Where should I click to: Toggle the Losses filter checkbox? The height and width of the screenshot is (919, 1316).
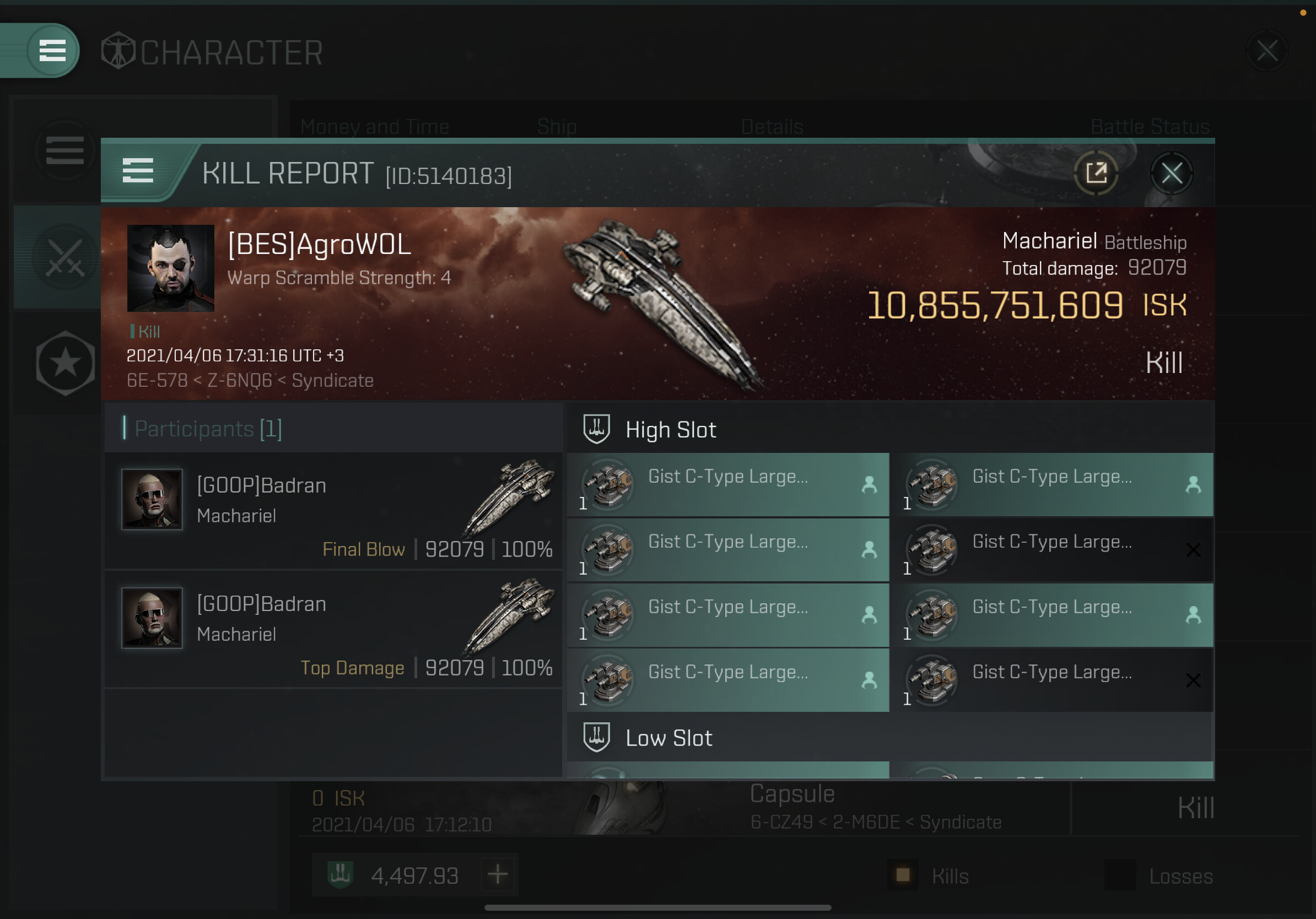(x=1119, y=875)
